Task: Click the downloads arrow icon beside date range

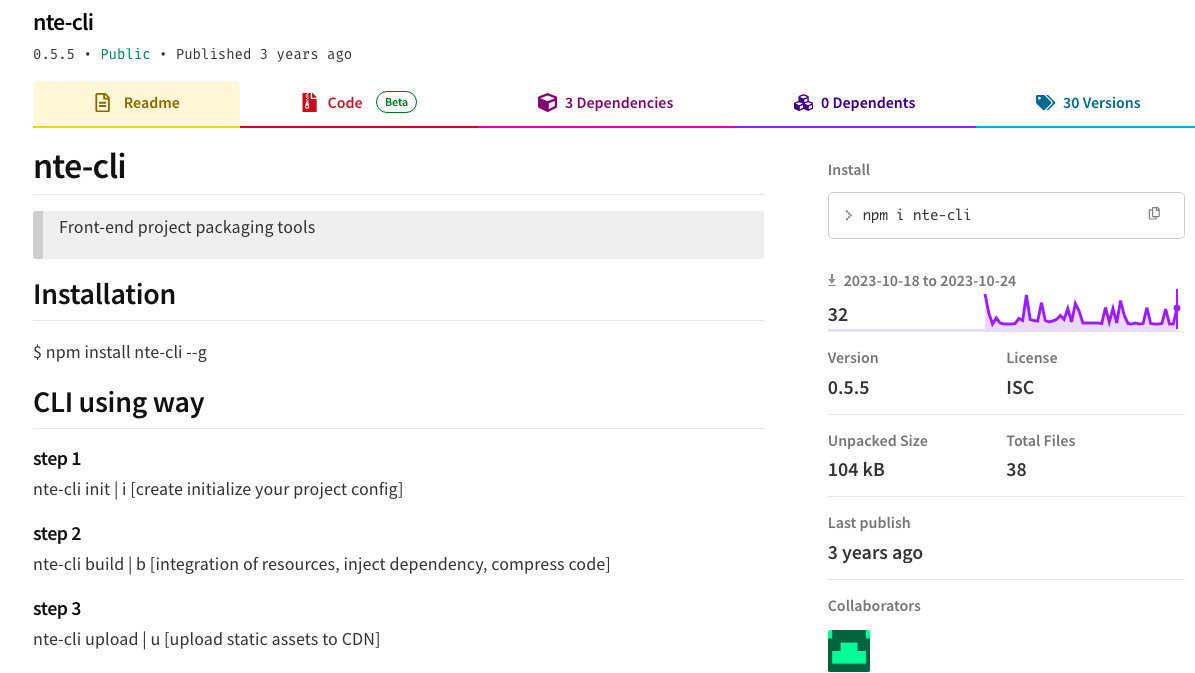Action: pyautogui.click(x=832, y=280)
